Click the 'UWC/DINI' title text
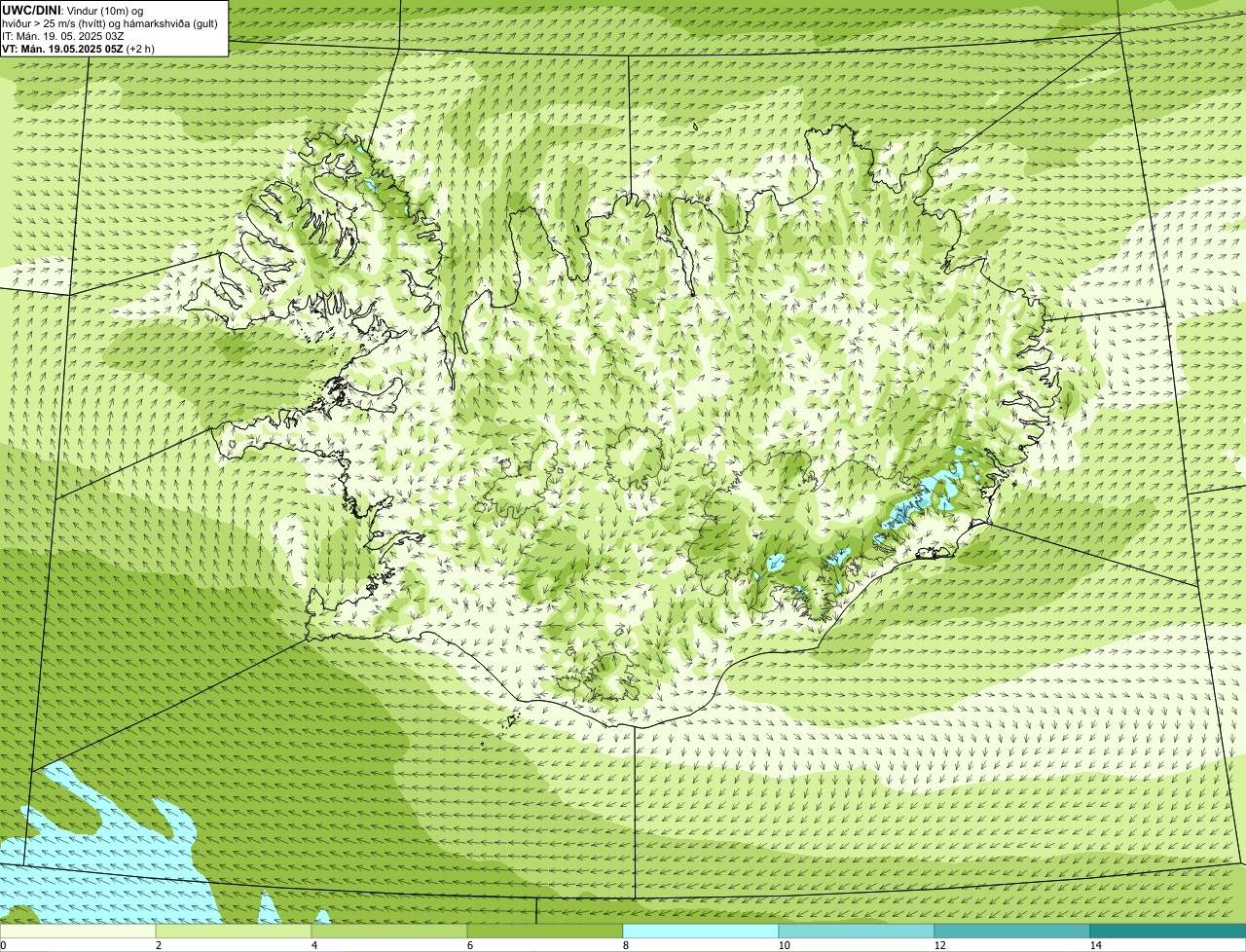 point(32,11)
